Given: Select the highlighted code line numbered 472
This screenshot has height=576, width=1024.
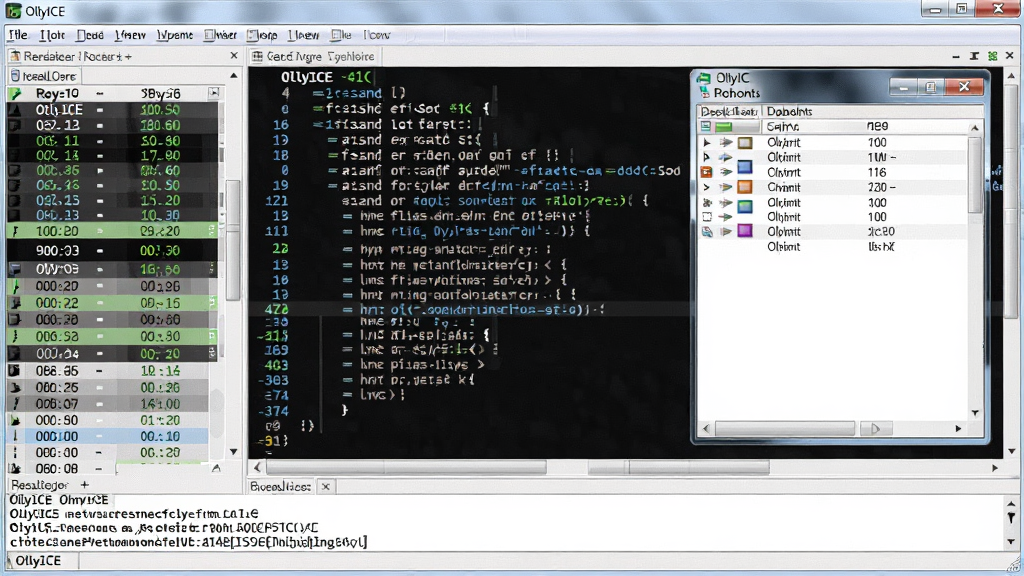Looking at the screenshot, I should pos(470,309).
